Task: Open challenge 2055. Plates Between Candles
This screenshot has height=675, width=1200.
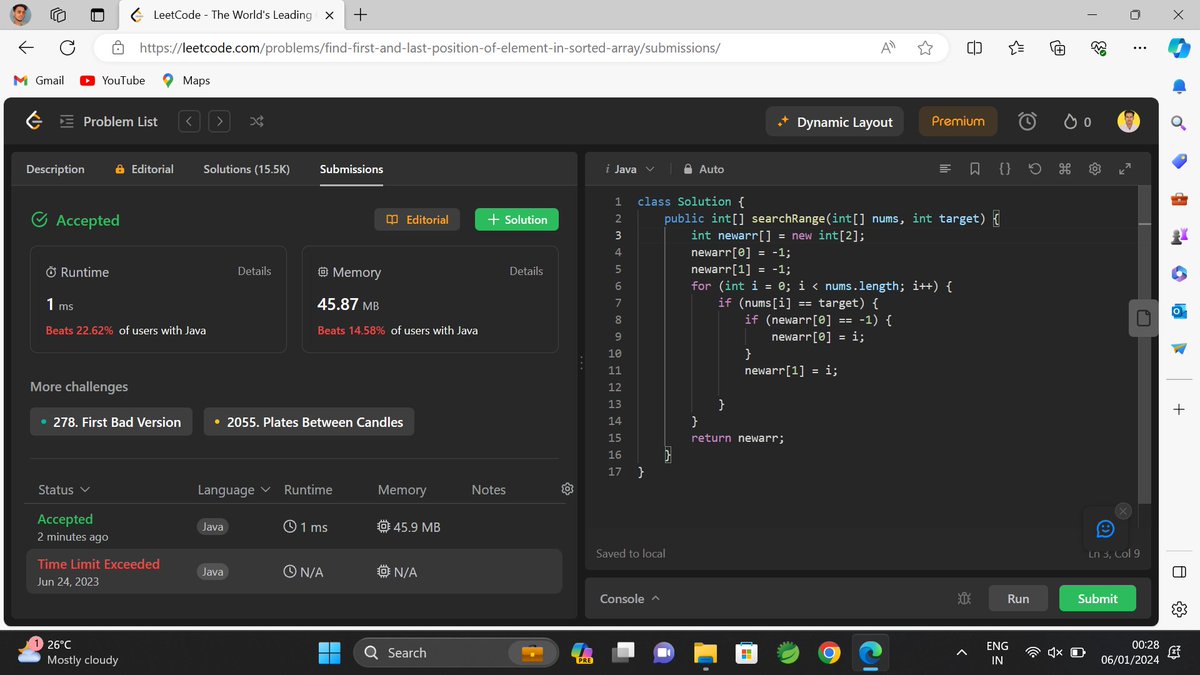Action: tap(309, 422)
